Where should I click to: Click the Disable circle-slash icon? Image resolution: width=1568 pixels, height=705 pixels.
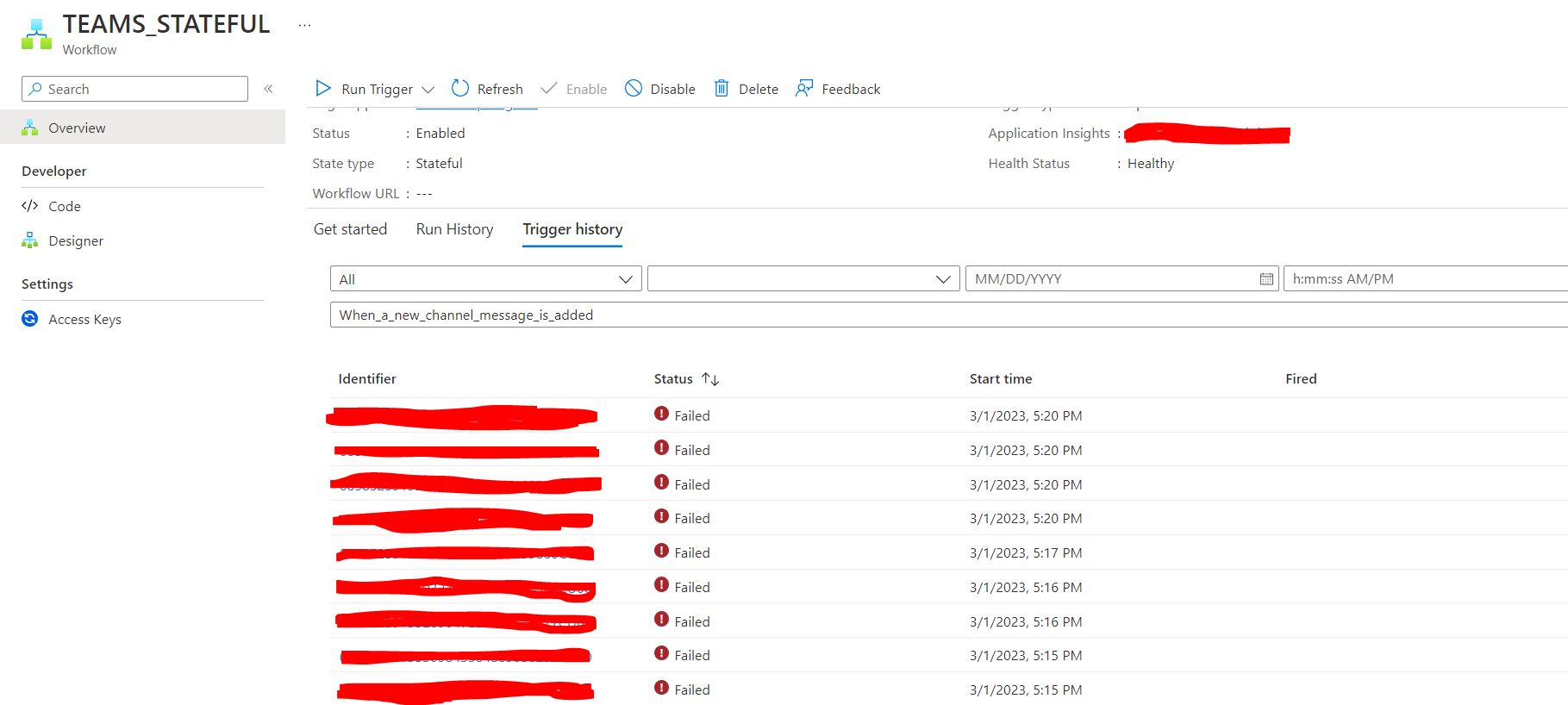634,88
